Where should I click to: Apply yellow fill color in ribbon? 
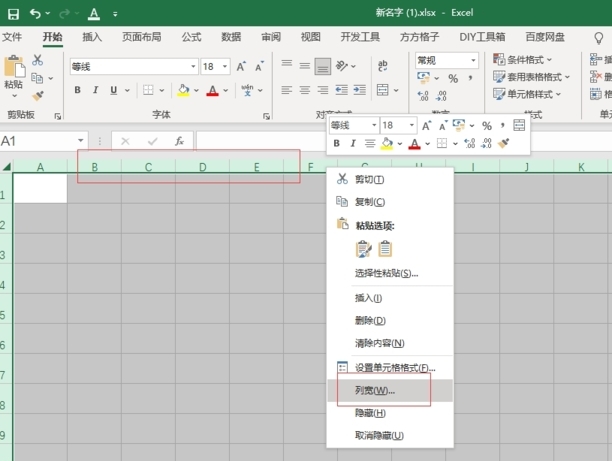183,91
